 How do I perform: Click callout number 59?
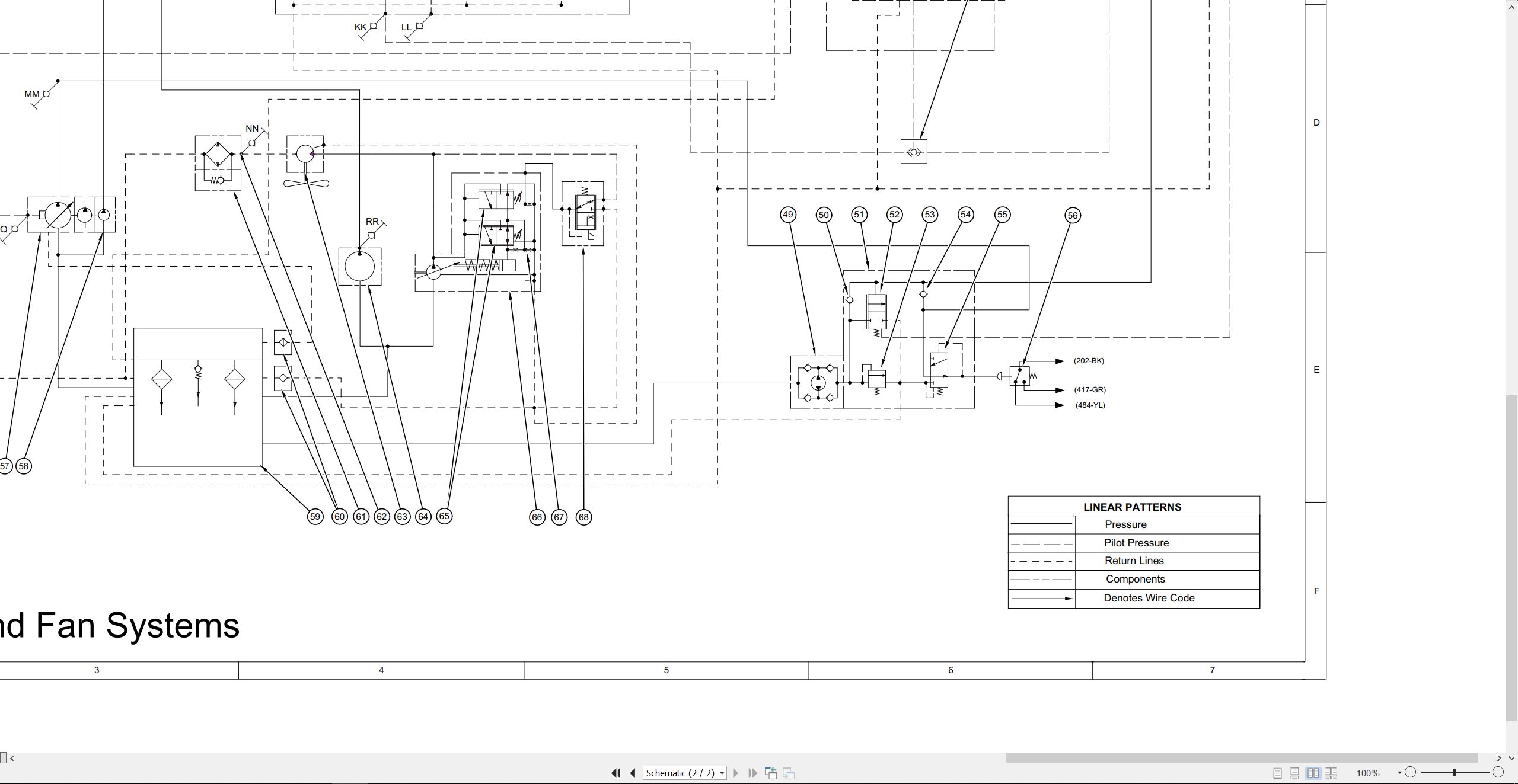(x=315, y=517)
